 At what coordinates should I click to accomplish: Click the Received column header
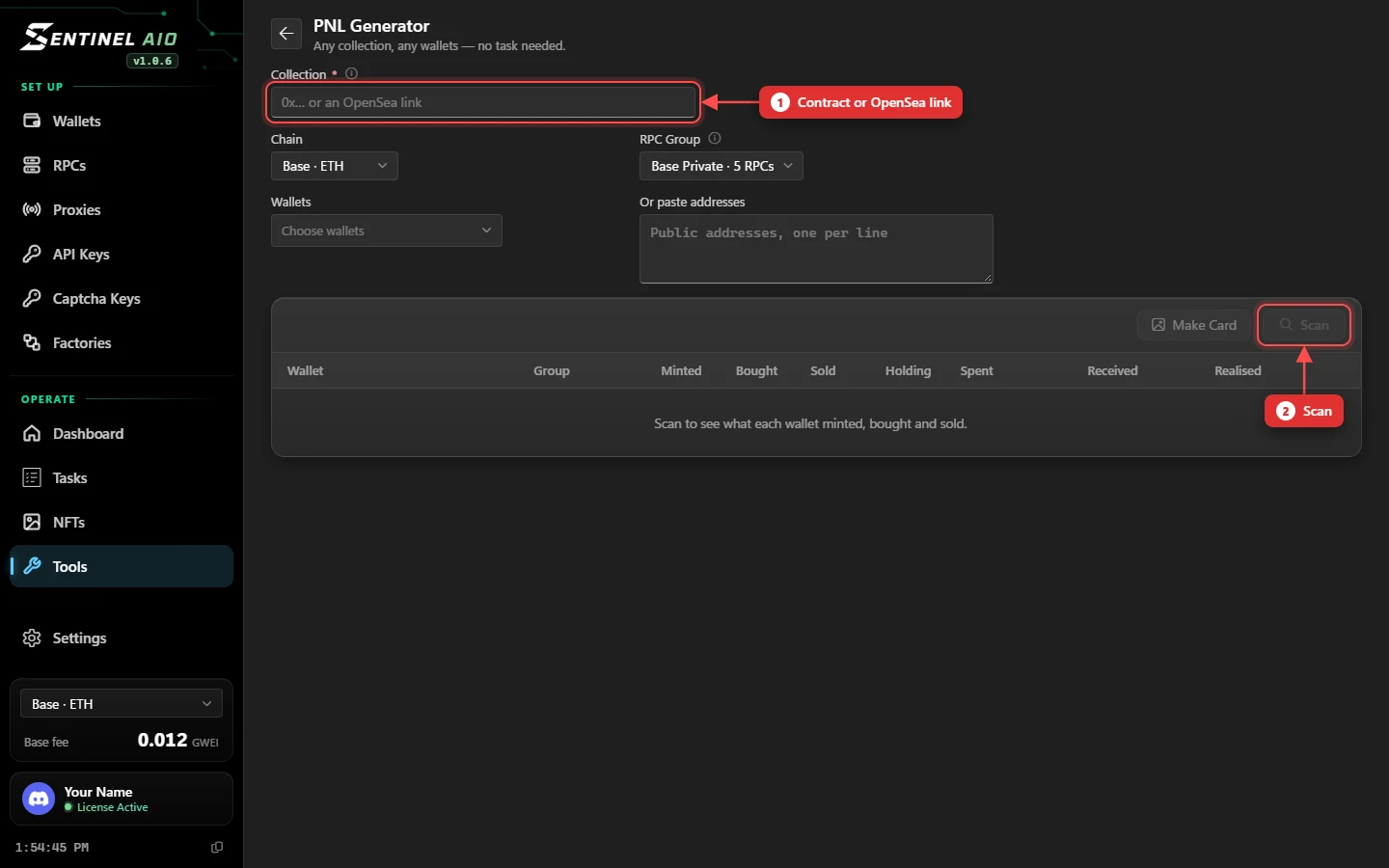1112,370
